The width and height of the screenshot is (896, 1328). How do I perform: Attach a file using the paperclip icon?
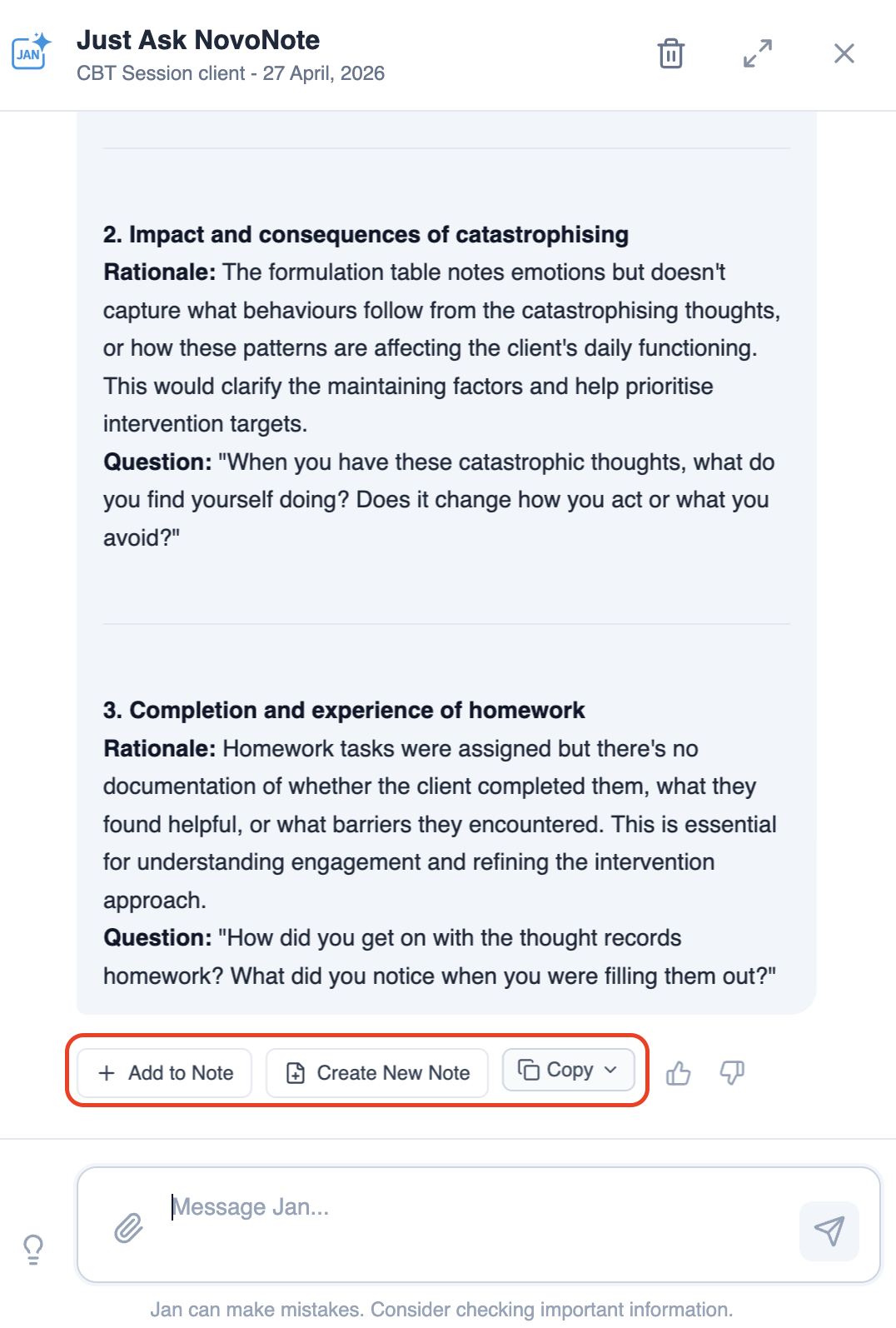(x=128, y=1227)
